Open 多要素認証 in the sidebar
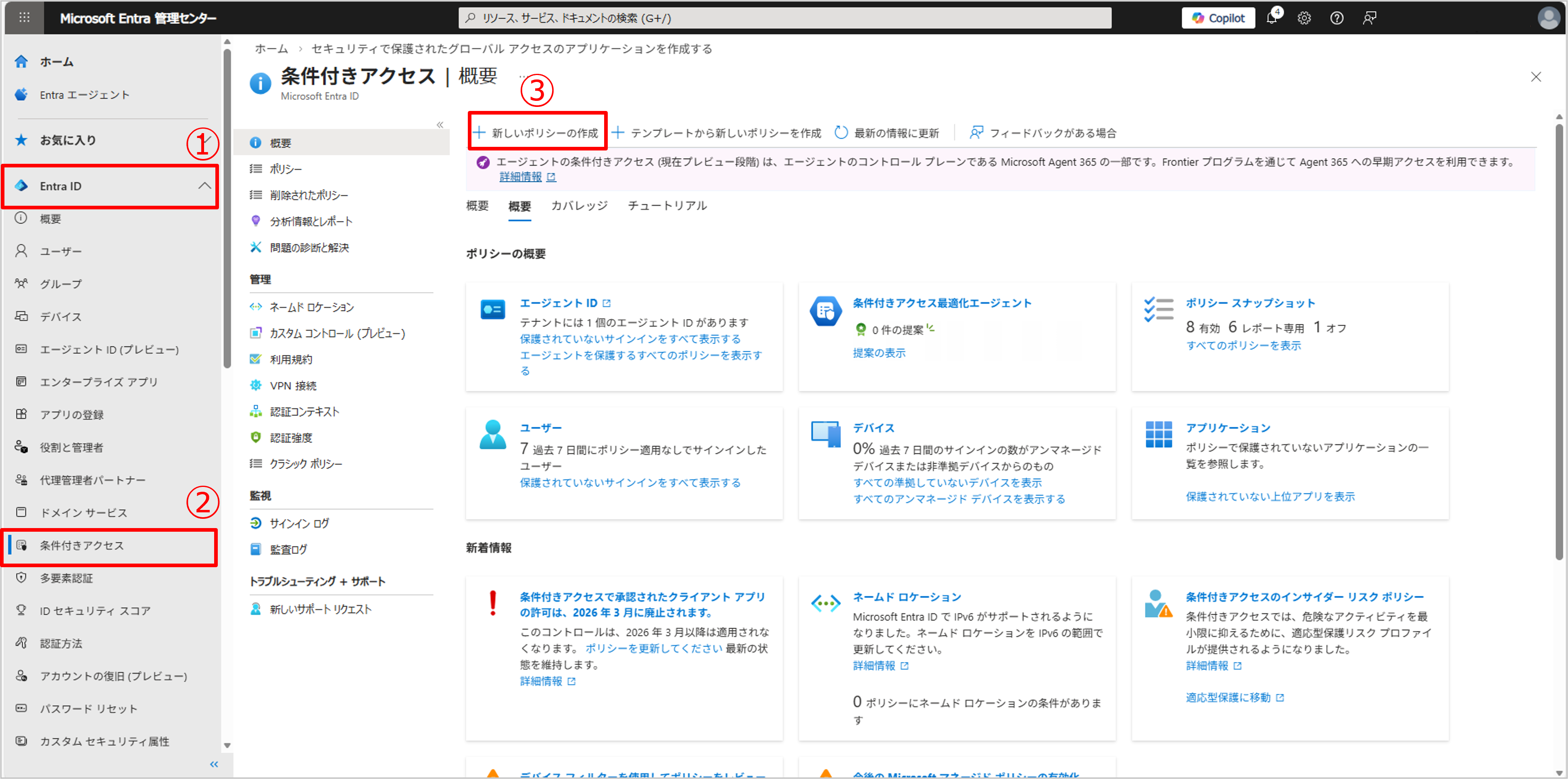This screenshot has height=779, width=1568. coord(67,578)
